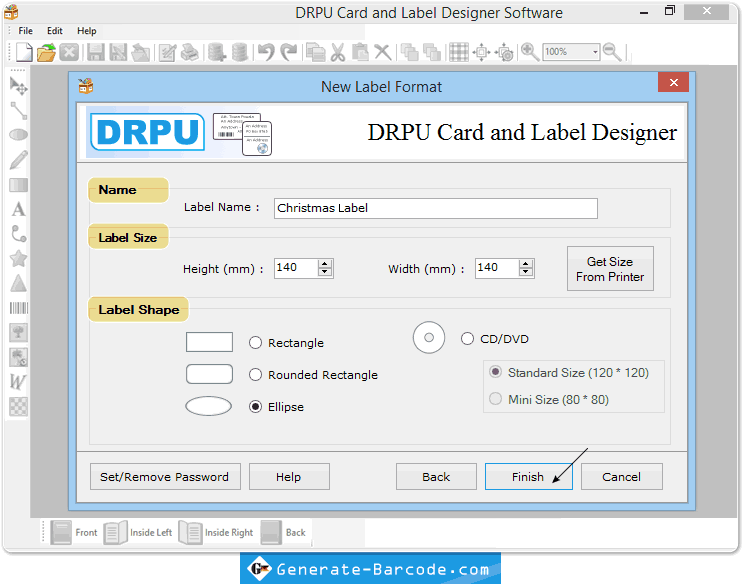Choose Mini Size (80 * 80) option
This screenshot has height=584, width=744.
(x=495, y=399)
